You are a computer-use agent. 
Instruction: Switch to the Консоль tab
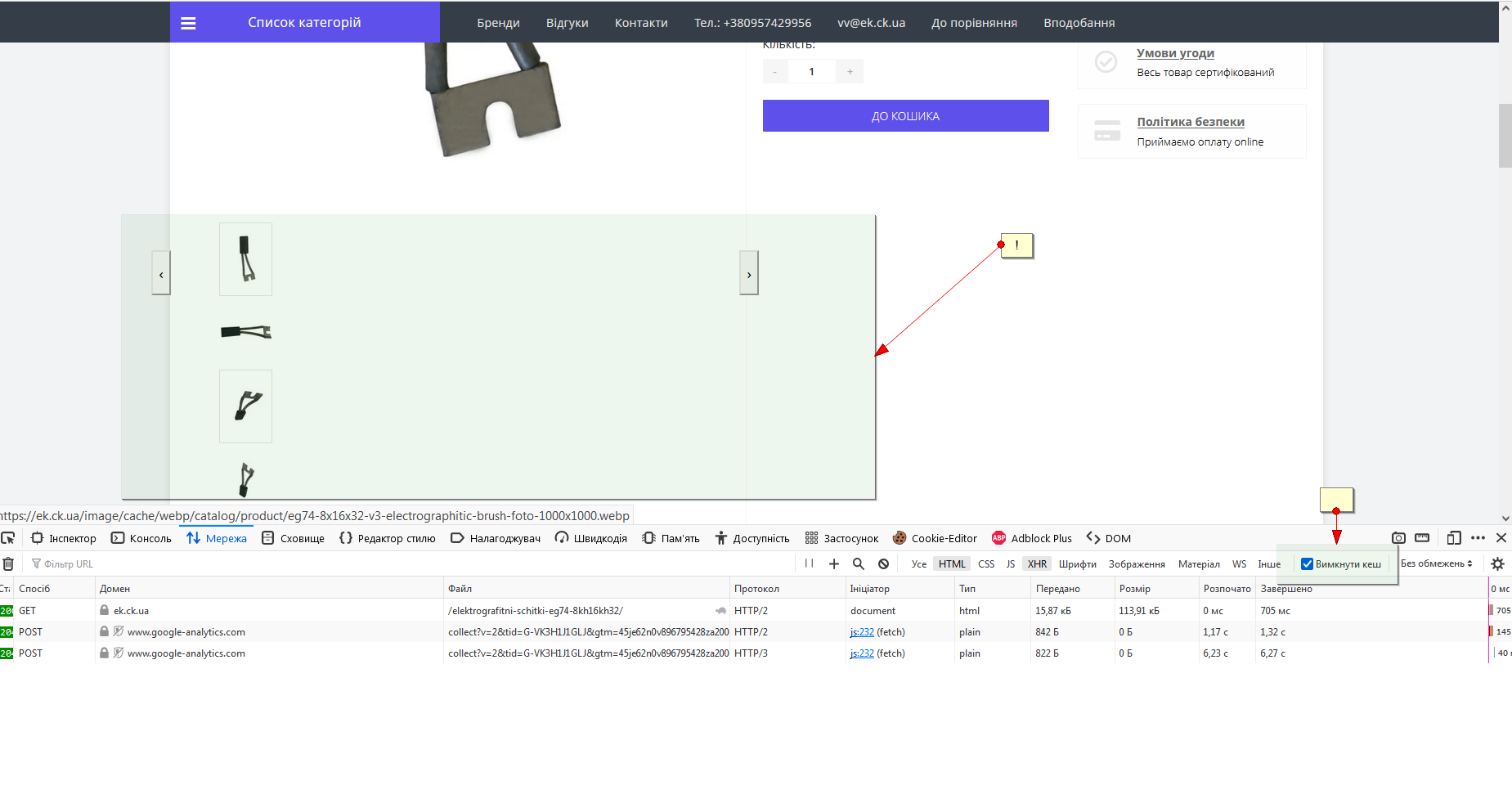141,538
